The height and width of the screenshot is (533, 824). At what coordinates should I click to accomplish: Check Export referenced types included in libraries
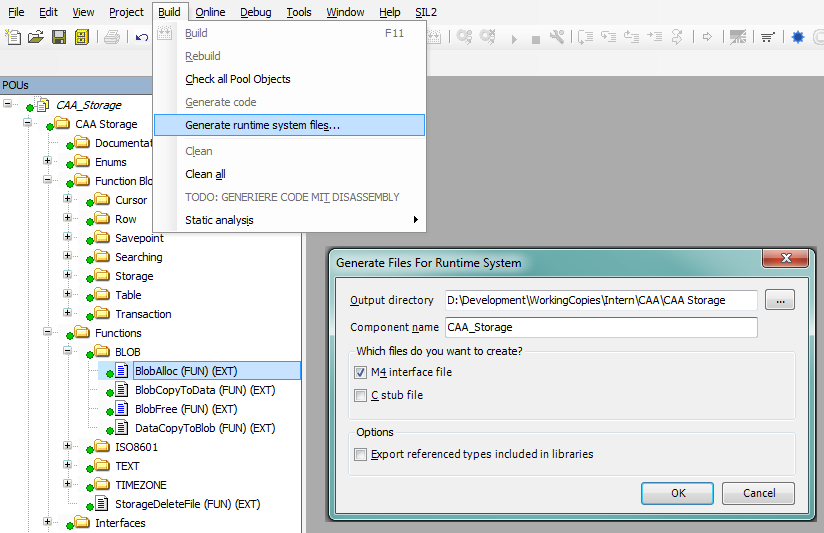(x=360, y=454)
